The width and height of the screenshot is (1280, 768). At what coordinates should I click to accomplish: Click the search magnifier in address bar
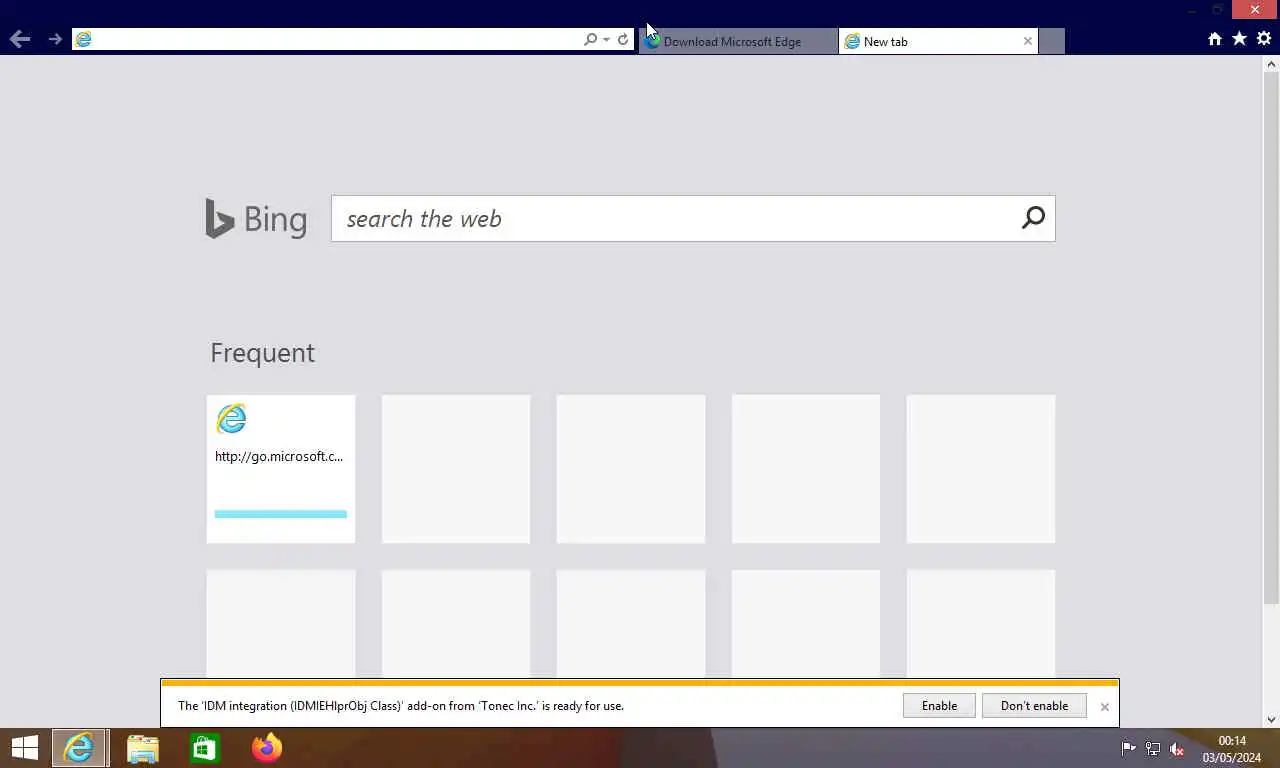pyautogui.click(x=590, y=39)
